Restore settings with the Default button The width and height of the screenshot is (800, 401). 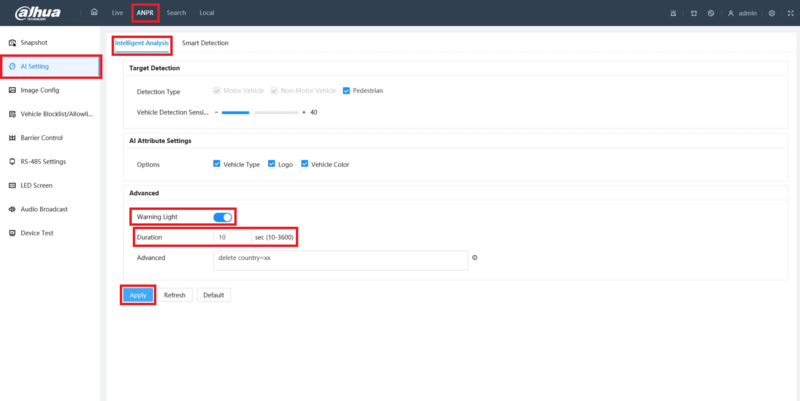pyautogui.click(x=213, y=295)
